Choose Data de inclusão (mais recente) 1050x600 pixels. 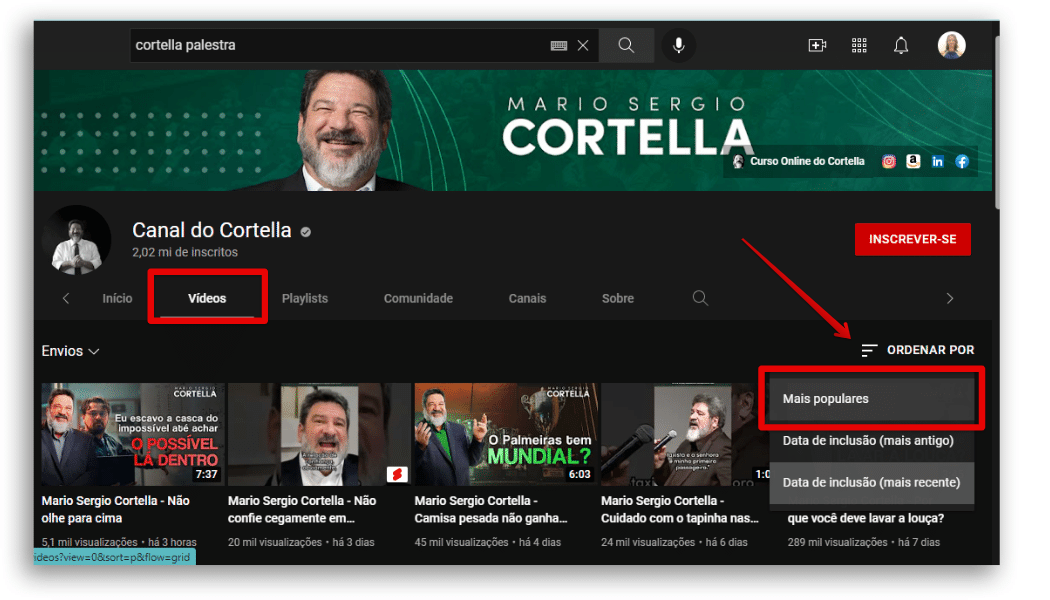[x=871, y=482]
